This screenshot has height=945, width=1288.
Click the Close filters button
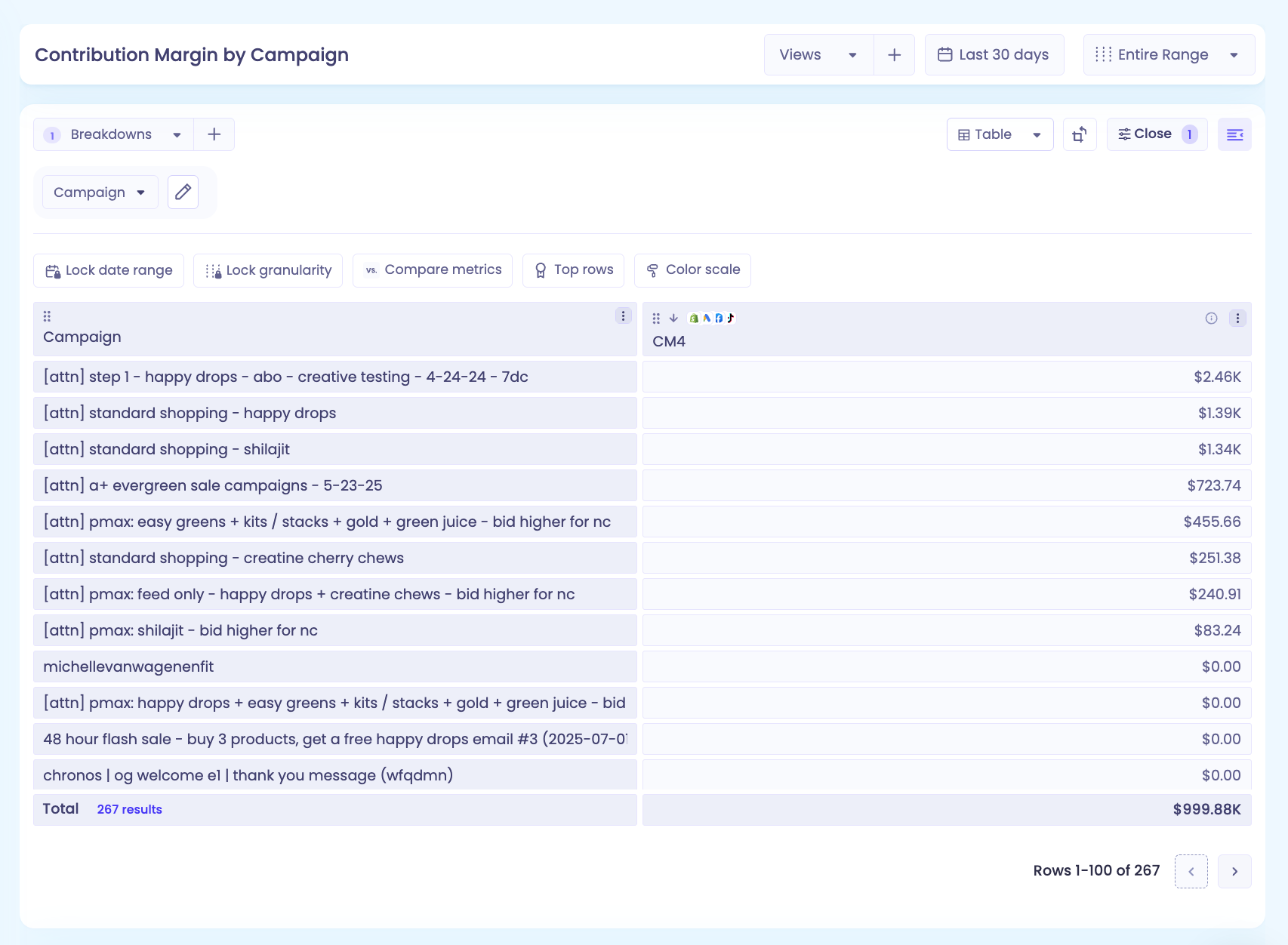1157,134
